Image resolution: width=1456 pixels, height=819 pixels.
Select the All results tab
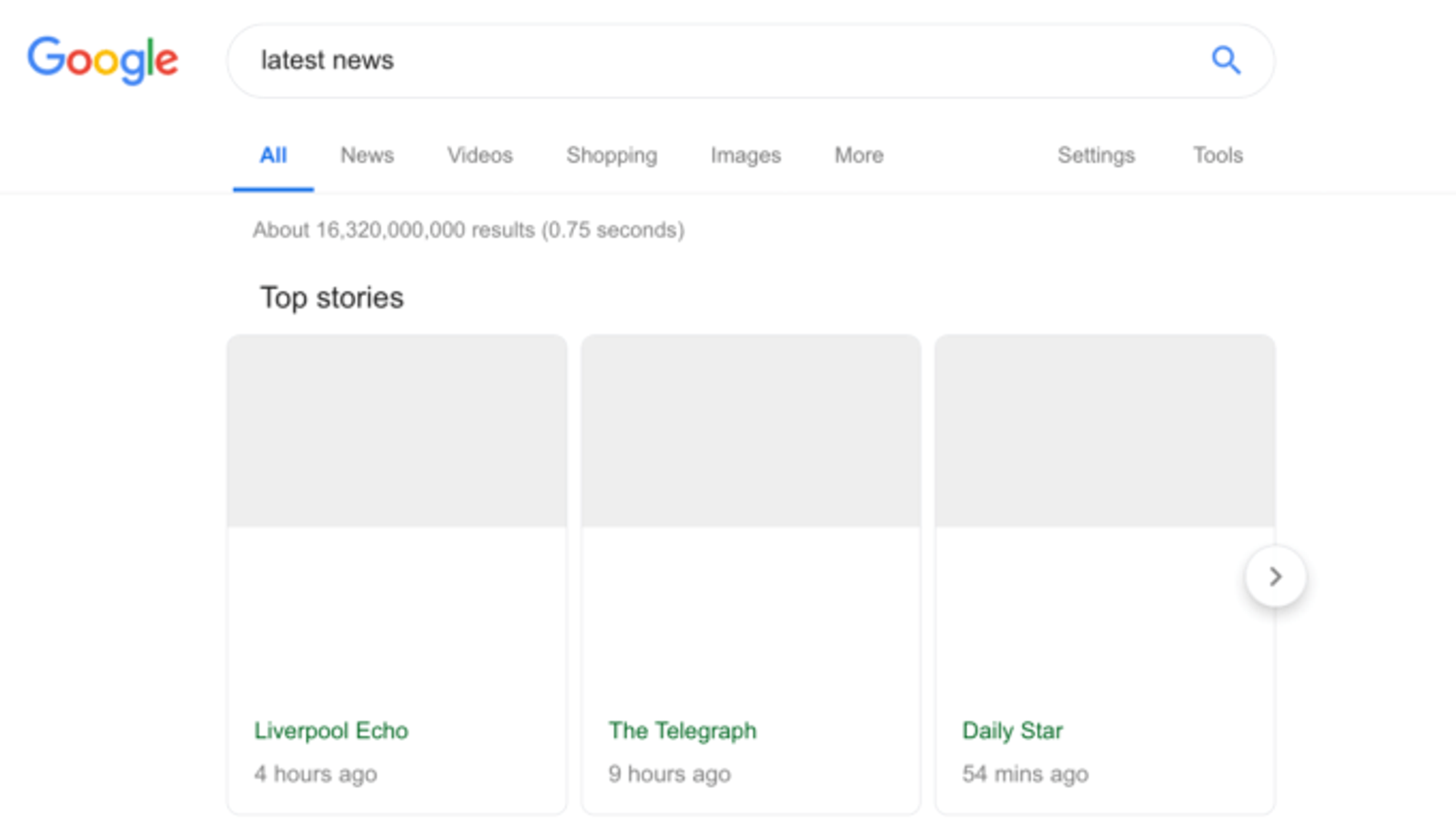click(x=273, y=155)
